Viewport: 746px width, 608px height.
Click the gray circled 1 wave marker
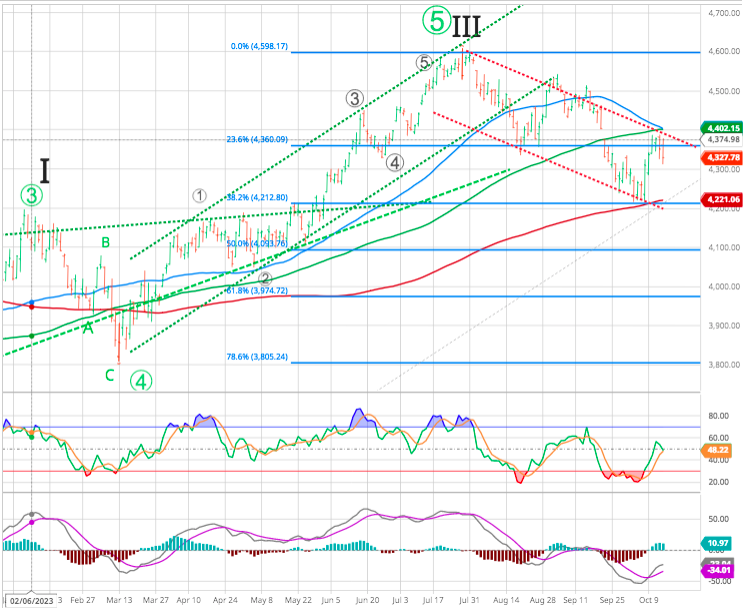pyautogui.click(x=199, y=196)
